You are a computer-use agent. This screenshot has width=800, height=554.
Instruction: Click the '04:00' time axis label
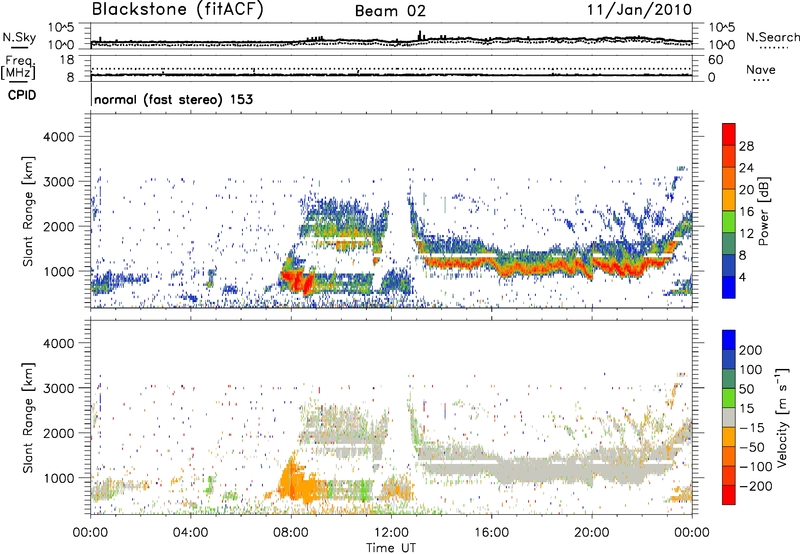click(191, 533)
